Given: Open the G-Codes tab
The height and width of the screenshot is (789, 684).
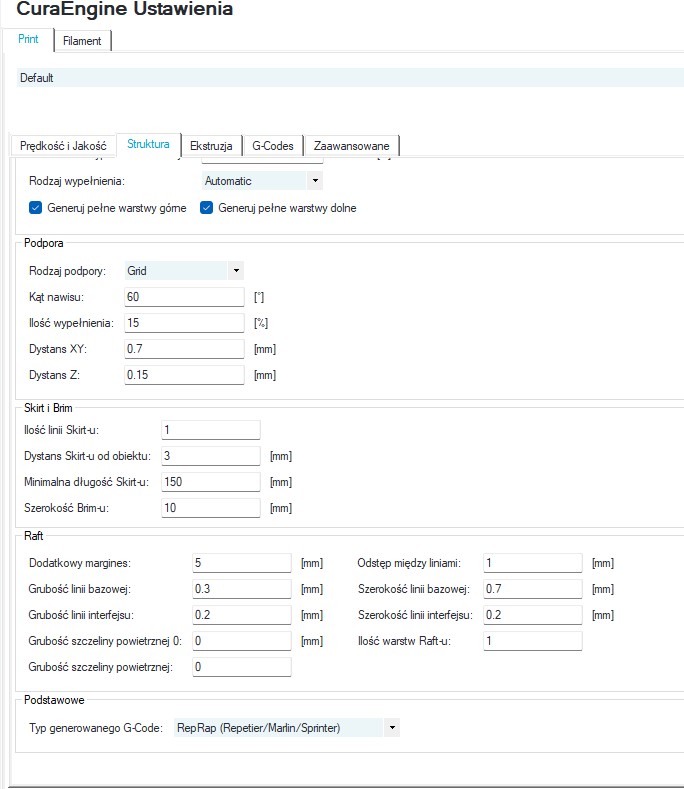Looking at the screenshot, I should 273,146.
